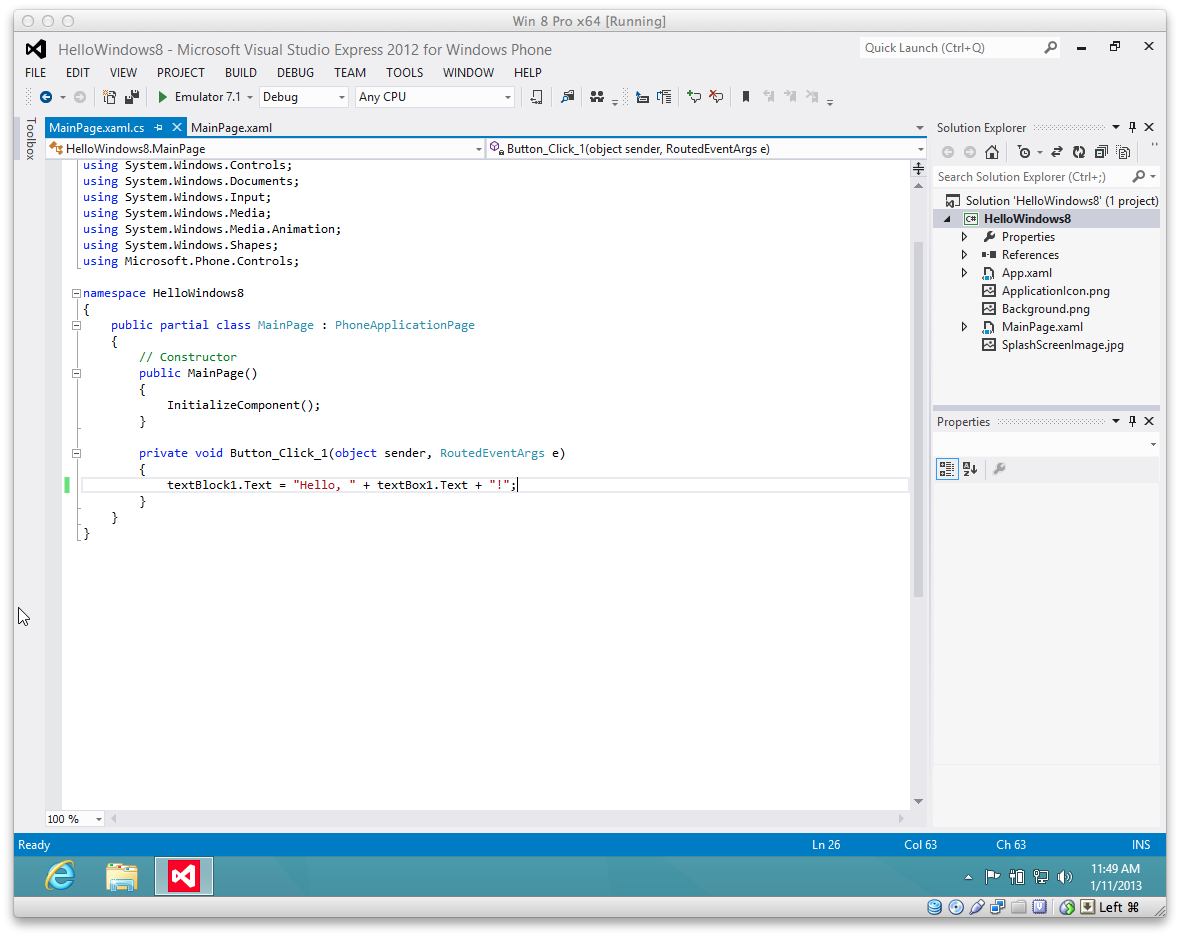Collapse the Button_Click_1 method outline region
This screenshot has height=937, width=1180.
[76, 453]
